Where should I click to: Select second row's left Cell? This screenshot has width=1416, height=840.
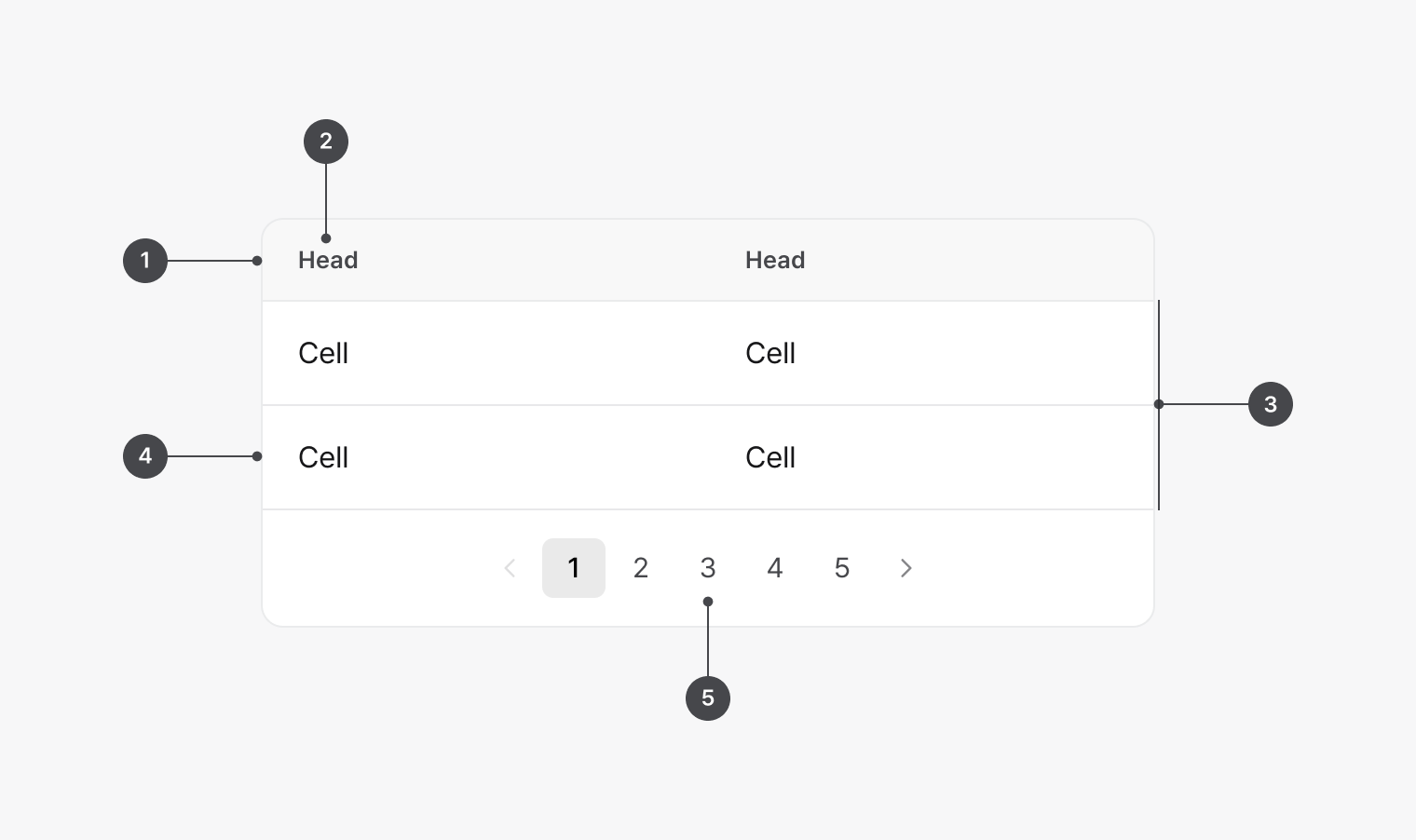(323, 458)
